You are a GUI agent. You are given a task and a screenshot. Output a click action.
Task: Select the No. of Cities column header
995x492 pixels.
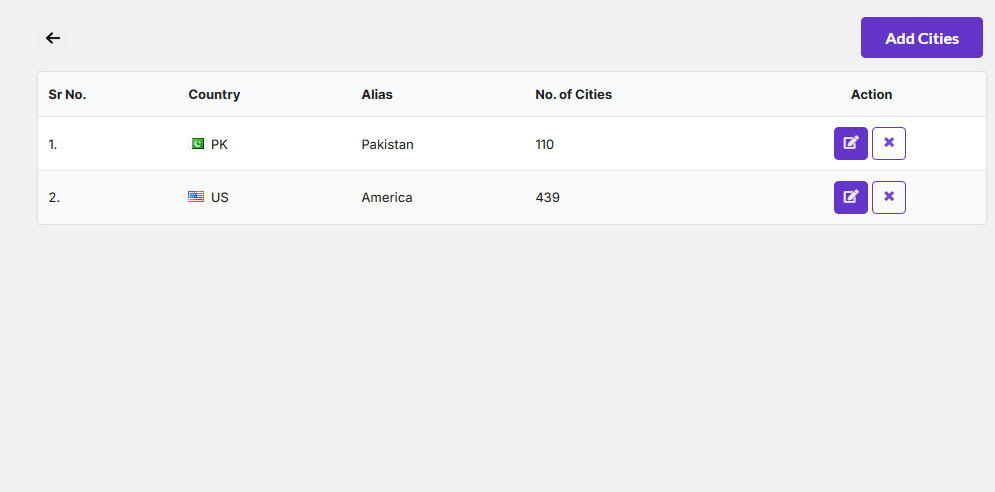[573, 95]
